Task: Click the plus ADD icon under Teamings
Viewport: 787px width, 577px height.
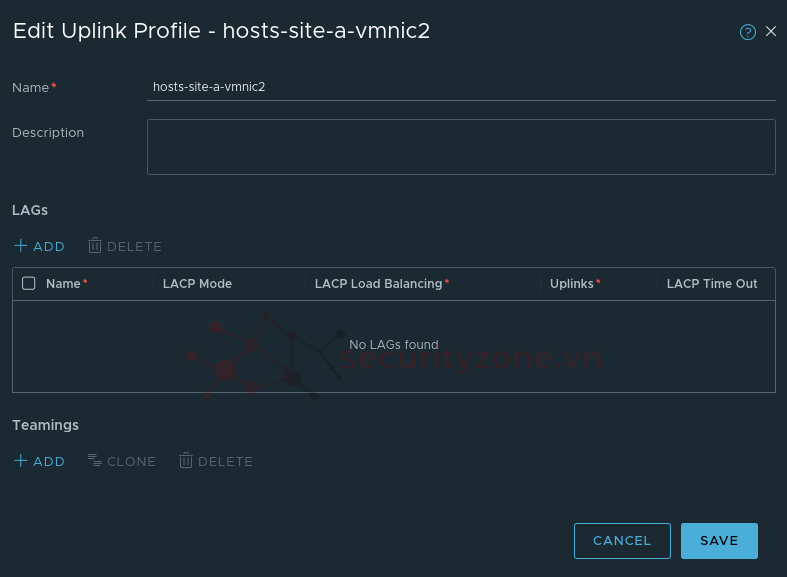Action: click(20, 461)
